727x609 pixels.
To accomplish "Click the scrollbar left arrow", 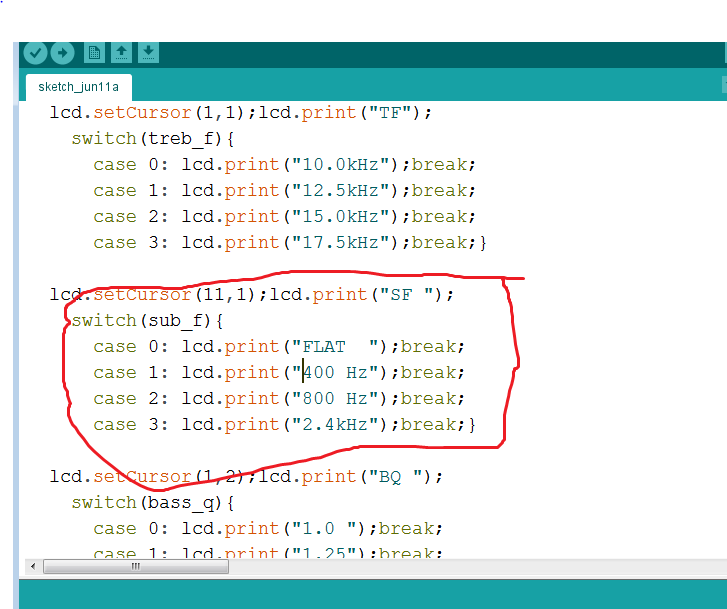I will pos(33,566).
